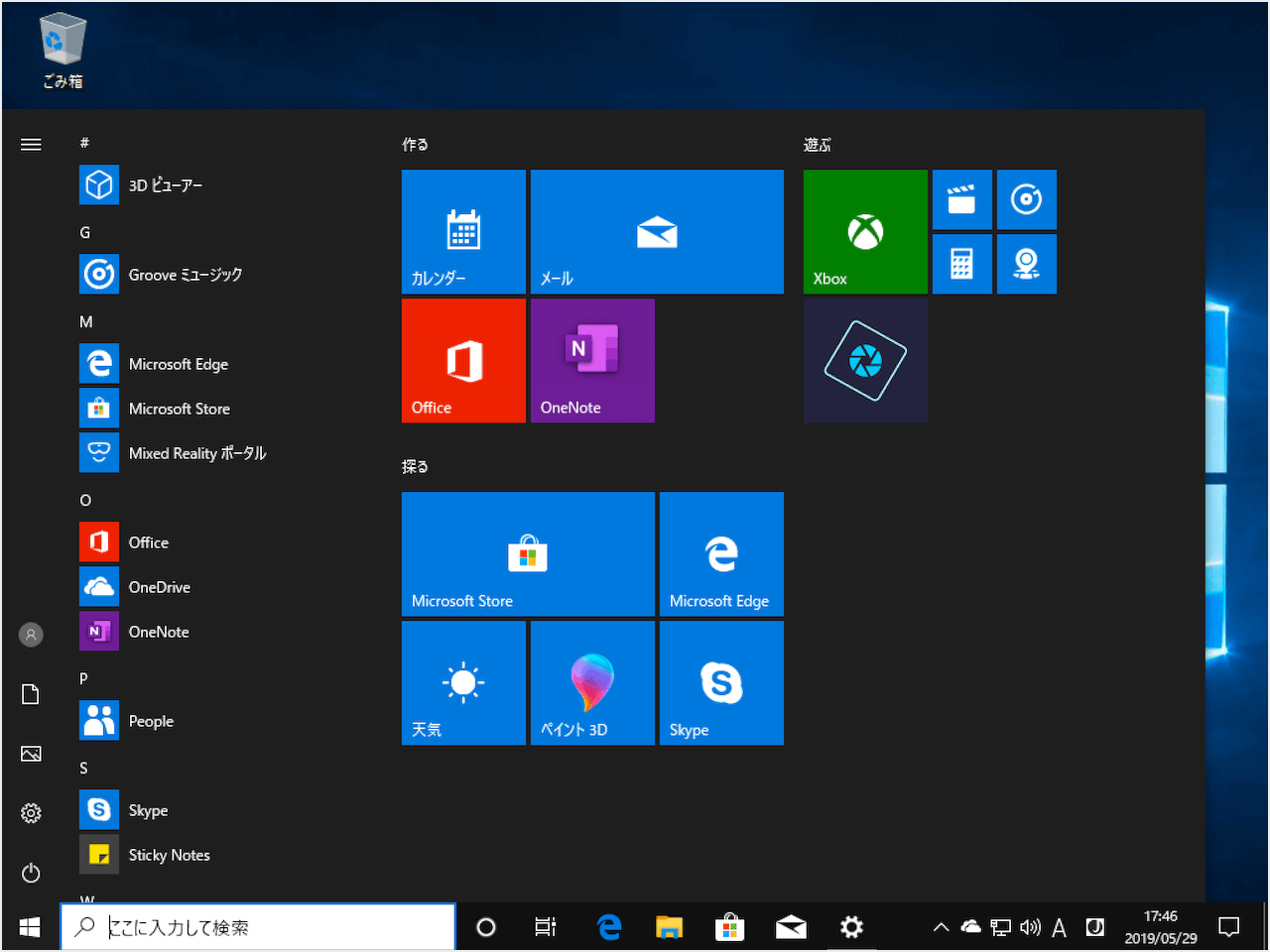The width and height of the screenshot is (1270, 952).
Task: Open the Action Center notifications
Action: click(x=1229, y=927)
